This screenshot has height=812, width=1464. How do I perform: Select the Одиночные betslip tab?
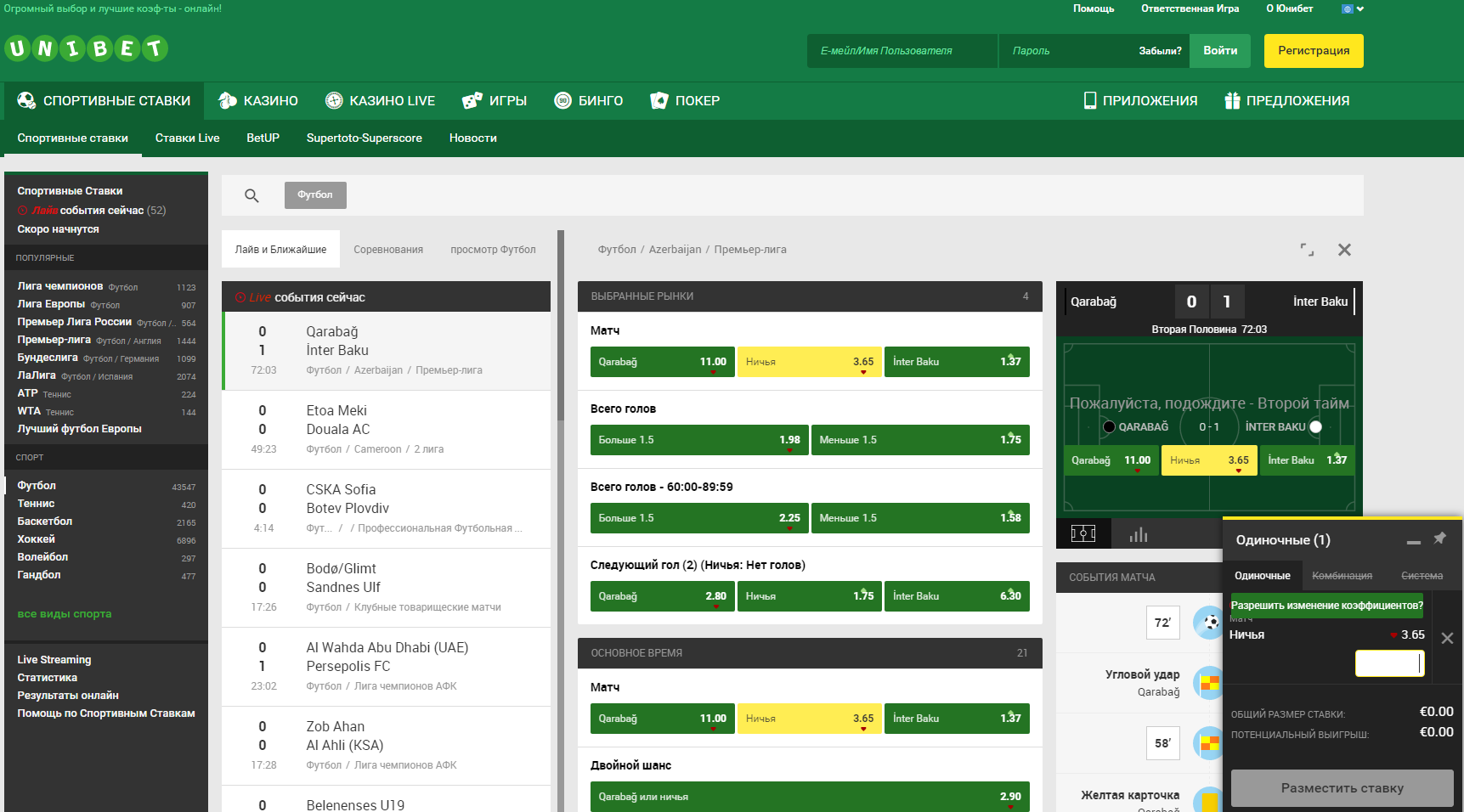click(x=1262, y=576)
